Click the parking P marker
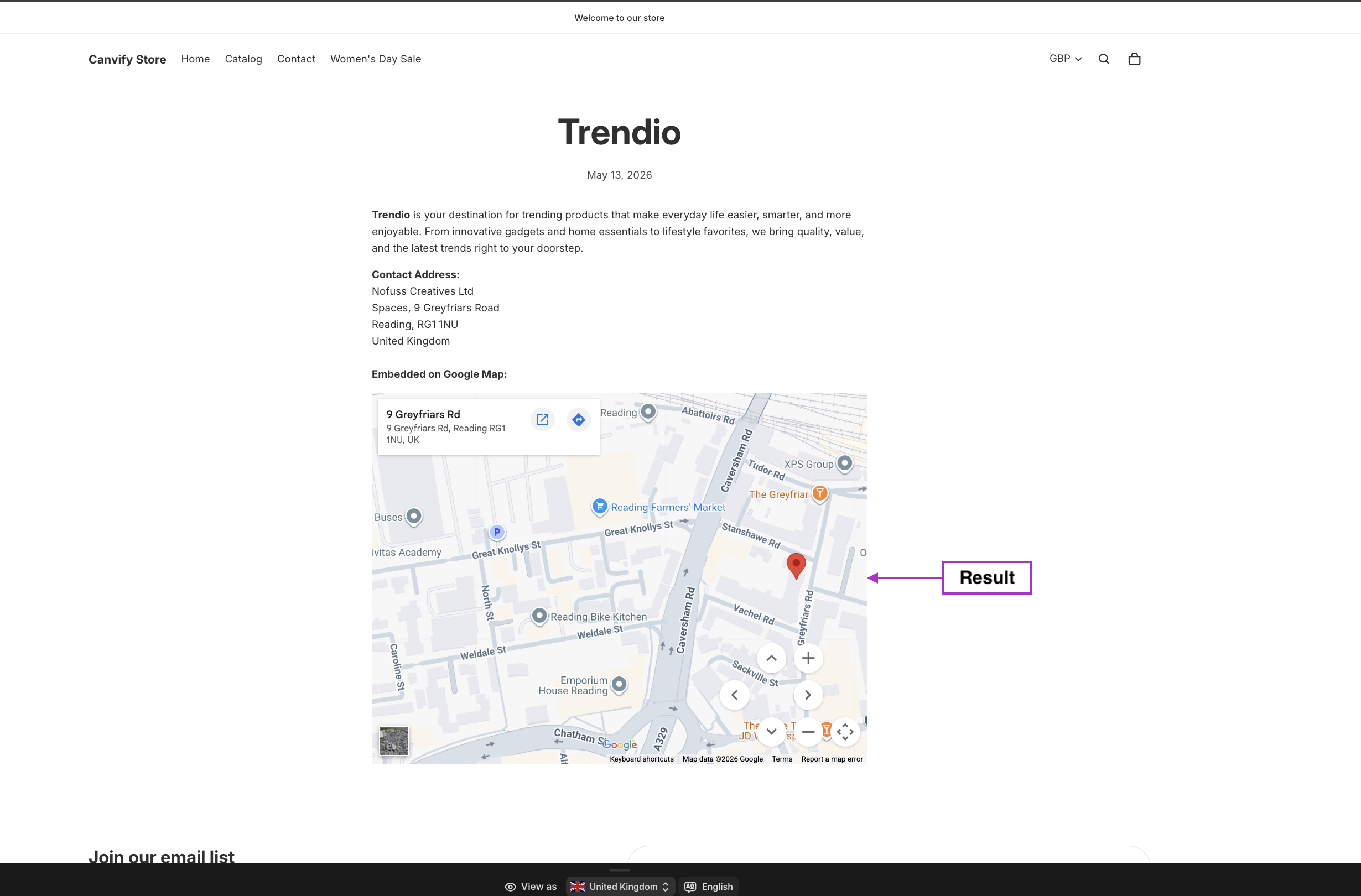Viewport: 1361px width, 896px height. (x=497, y=532)
